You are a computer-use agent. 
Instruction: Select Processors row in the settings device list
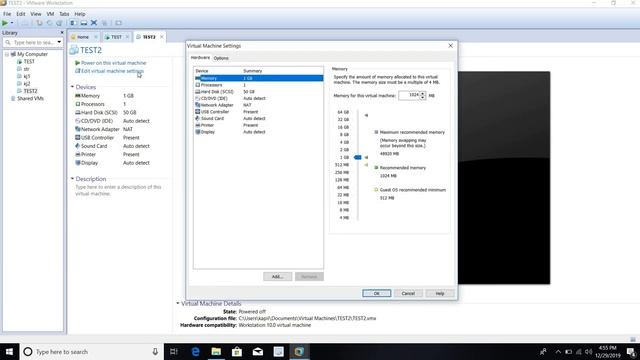(259, 85)
